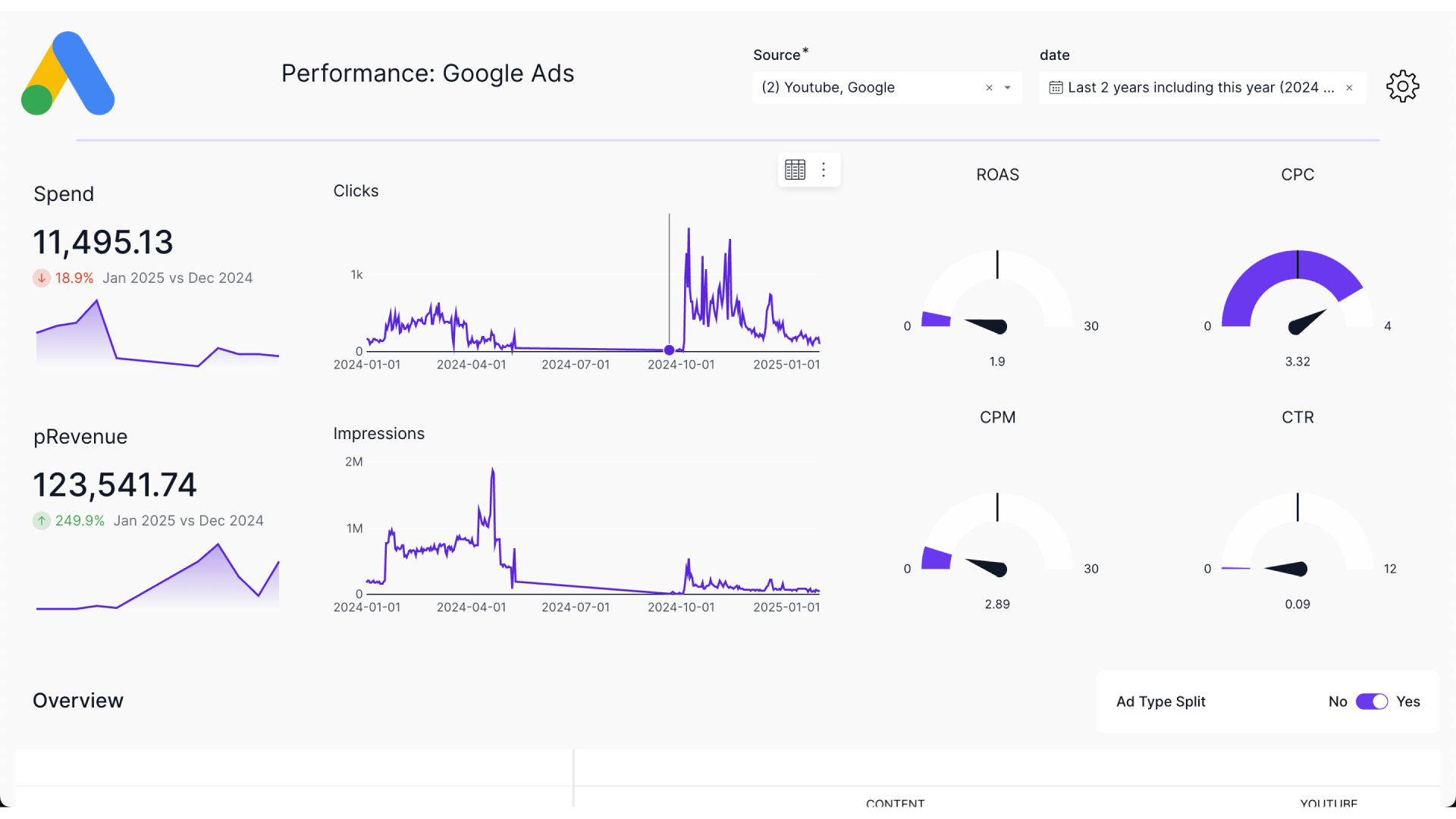Screen dimensions: 1456x819
Task: Expand the Source dropdown arrow
Action: pos(1008,88)
